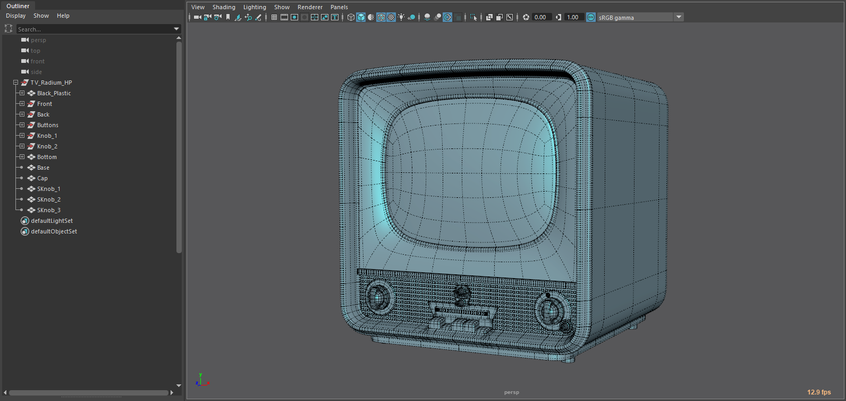This screenshot has width=846, height=401.
Task: Toggle wireframe on shaded display icon
Action: click(381, 17)
